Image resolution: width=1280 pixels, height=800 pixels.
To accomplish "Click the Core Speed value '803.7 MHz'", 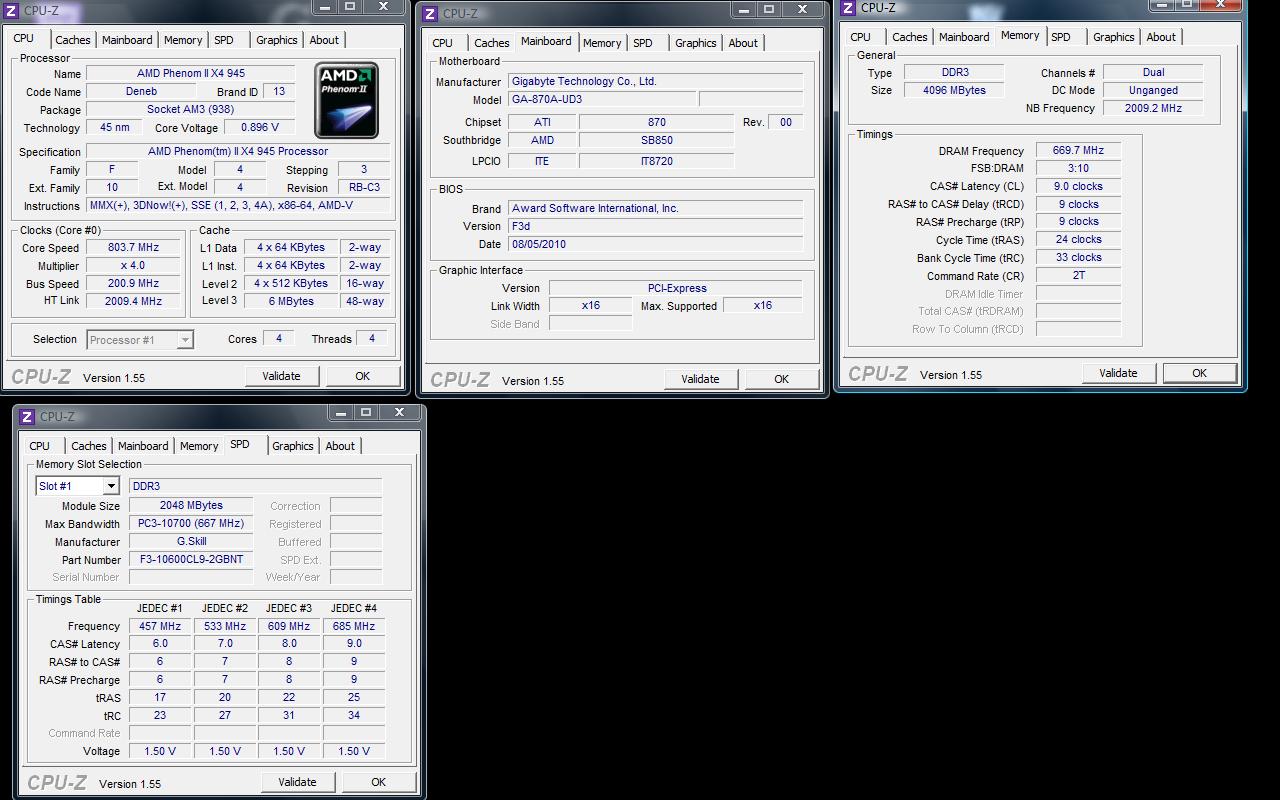I will (x=133, y=248).
